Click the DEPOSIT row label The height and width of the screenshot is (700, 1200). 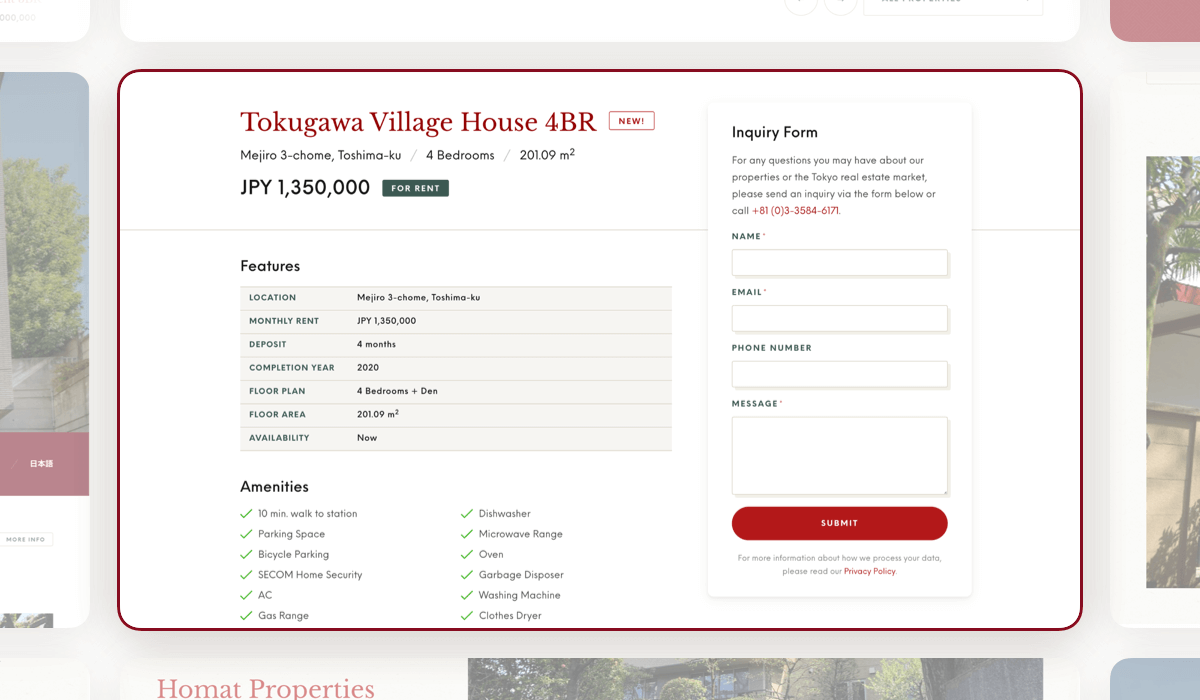coord(268,344)
